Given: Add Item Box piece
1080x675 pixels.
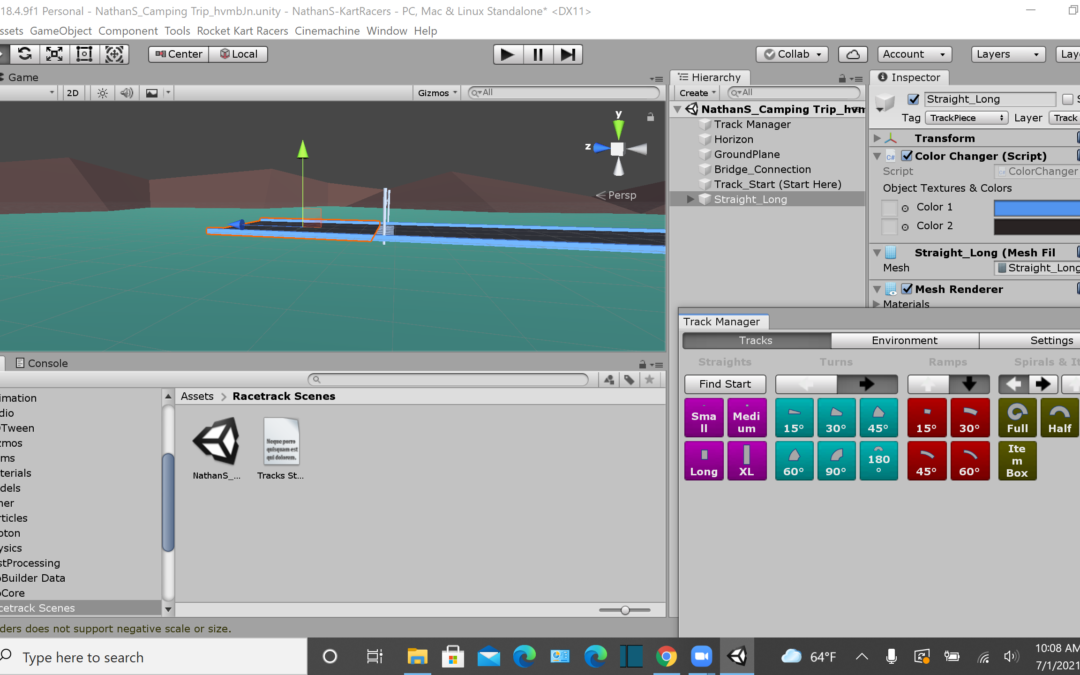Looking at the screenshot, I should pos(1017,461).
